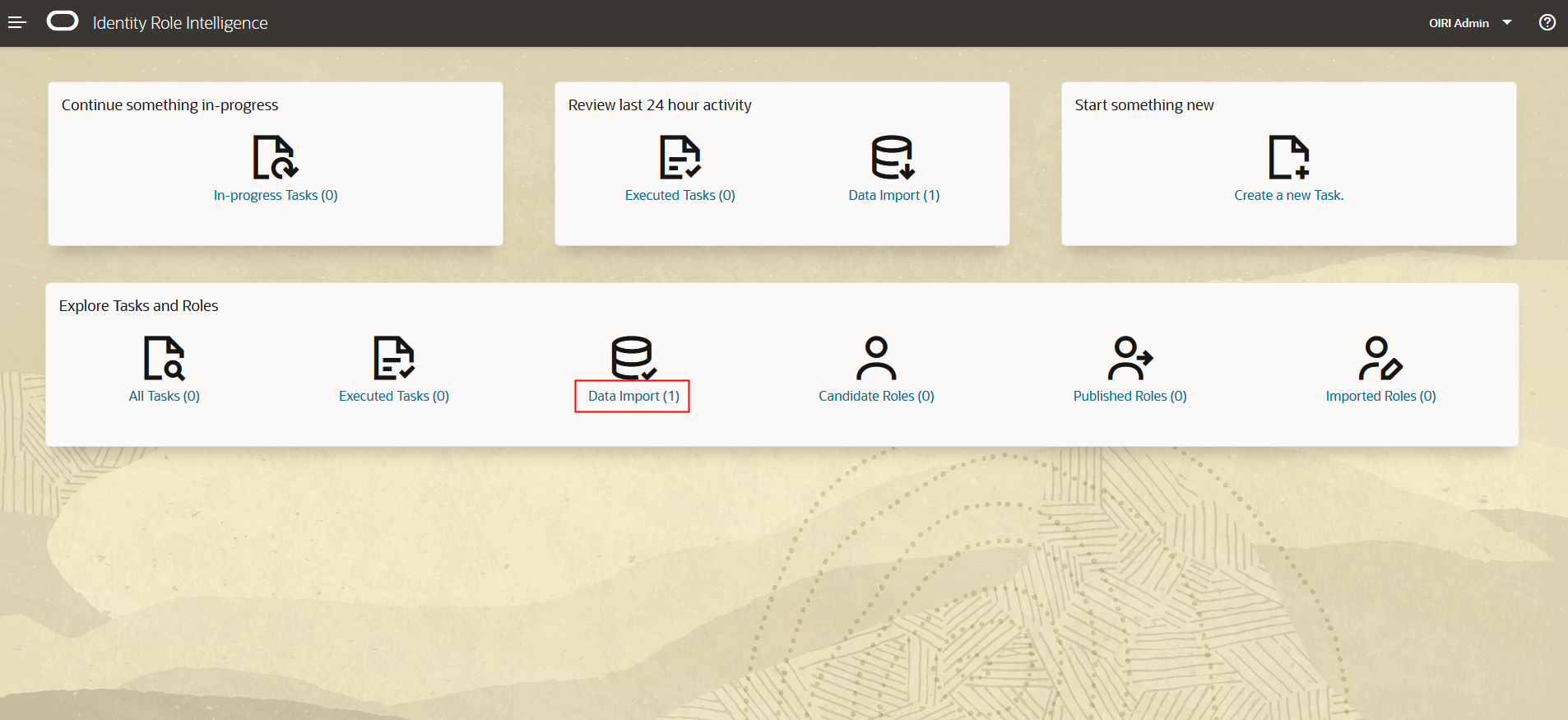The height and width of the screenshot is (720, 1568).
Task: Open the All Tasks (0) link
Action: point(165,396)
